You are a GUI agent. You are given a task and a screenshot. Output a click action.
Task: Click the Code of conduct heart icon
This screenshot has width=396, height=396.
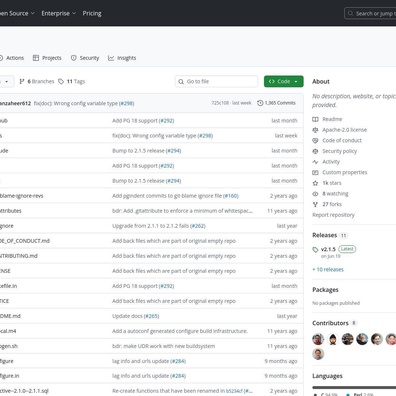click(315, 140)
